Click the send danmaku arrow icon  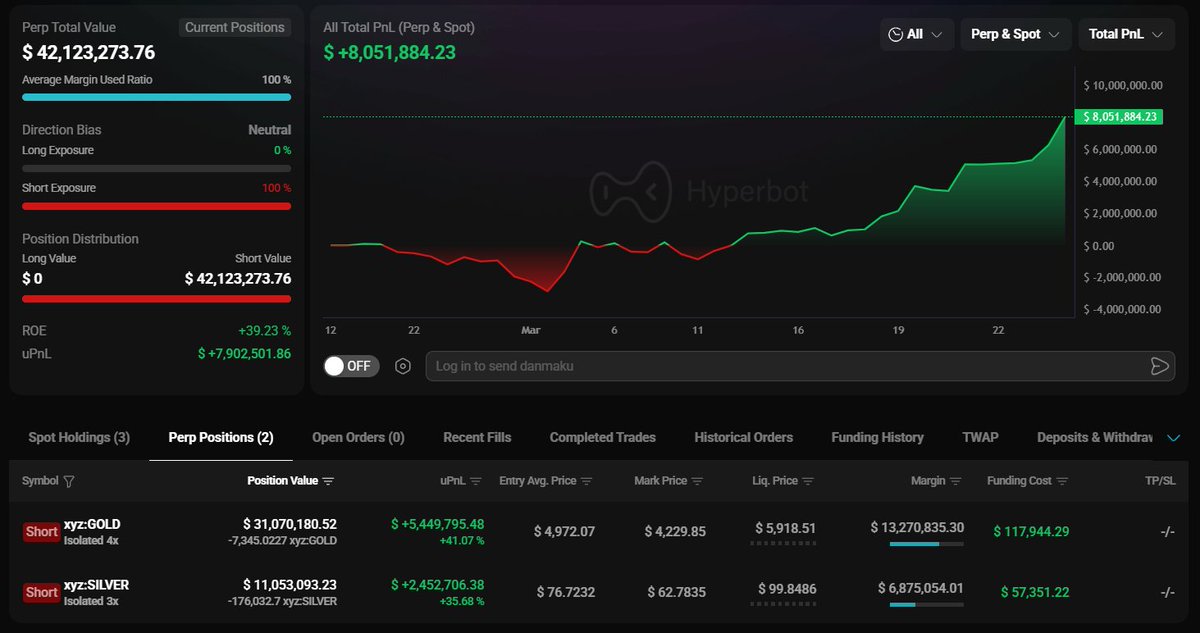1160,366
